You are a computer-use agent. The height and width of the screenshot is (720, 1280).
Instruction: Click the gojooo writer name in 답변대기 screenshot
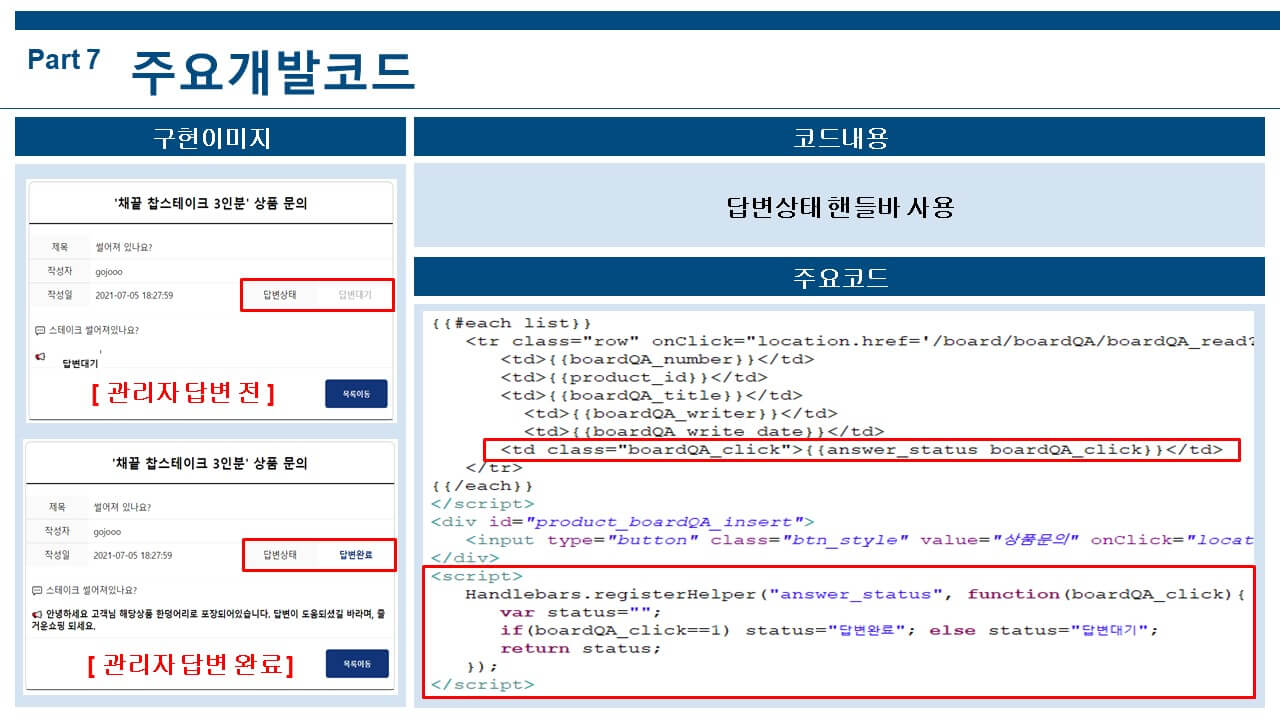[x=109, y=271]
